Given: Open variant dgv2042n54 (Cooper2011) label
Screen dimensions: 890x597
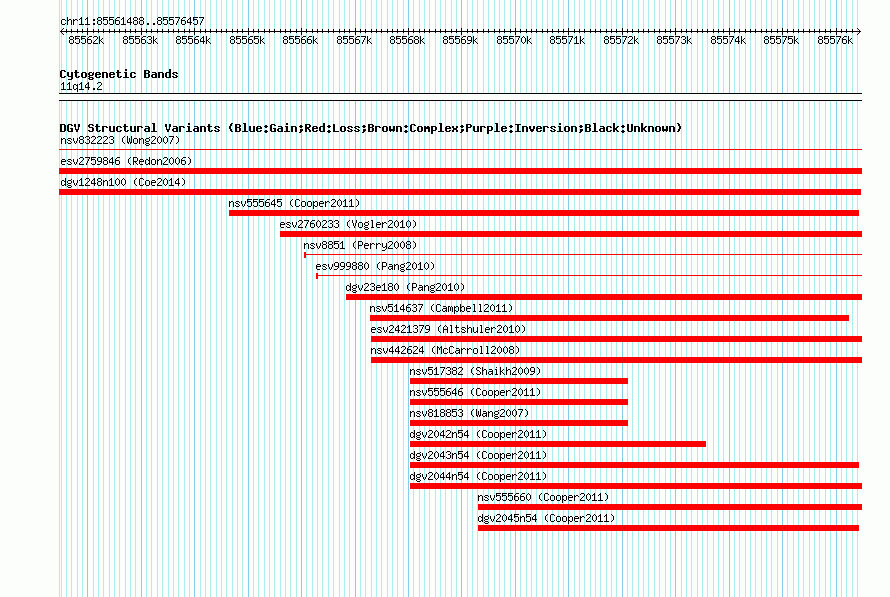Looking at the screenshot, I should [x=478, y=434].
